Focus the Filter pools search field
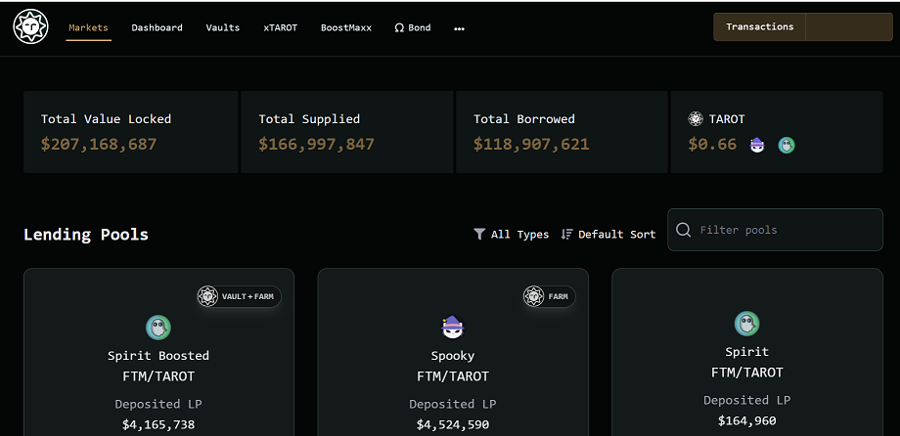This screenshot has width=900, height=436. (775, 229)
